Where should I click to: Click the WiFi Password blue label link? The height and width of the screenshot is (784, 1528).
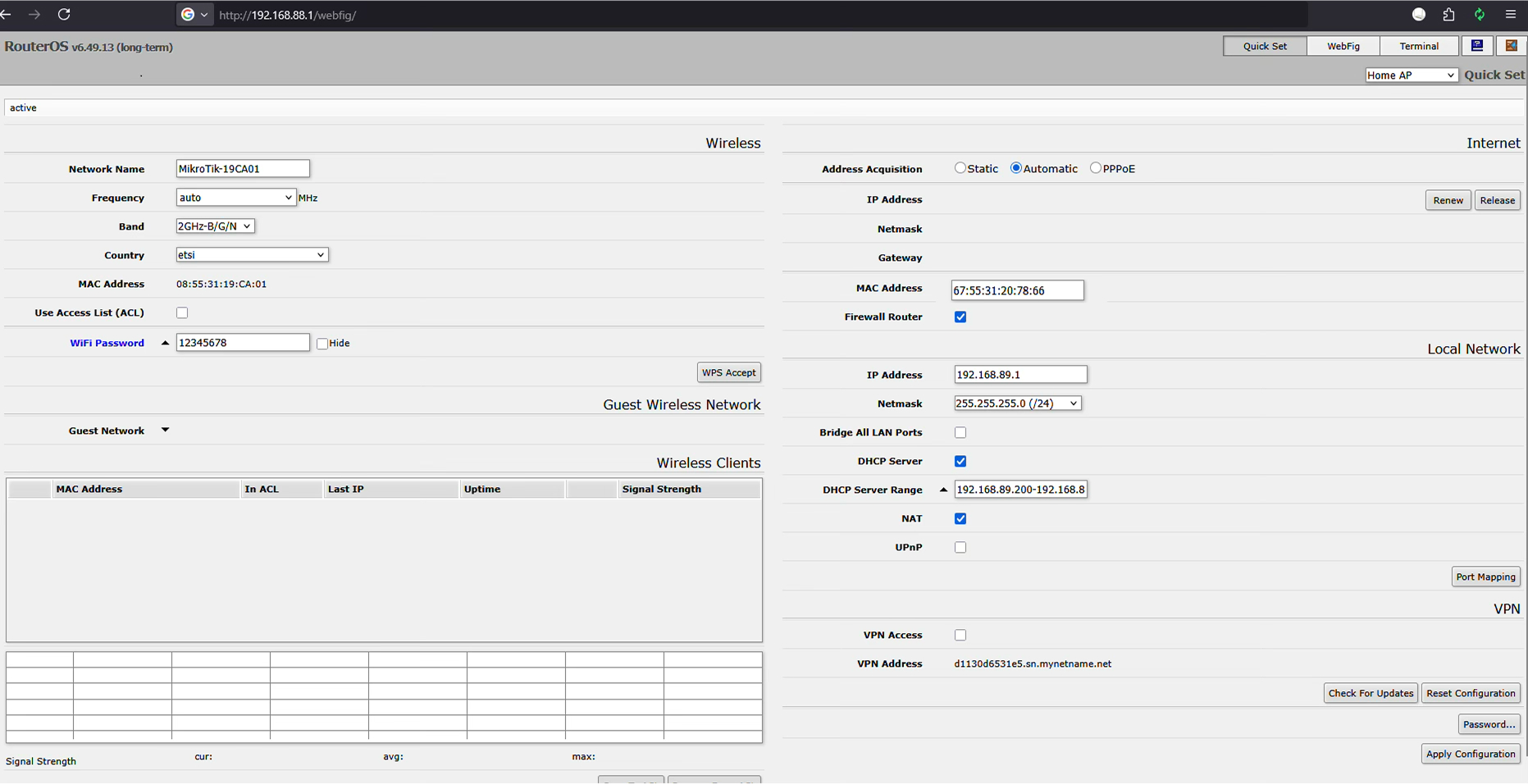[107, 343]
